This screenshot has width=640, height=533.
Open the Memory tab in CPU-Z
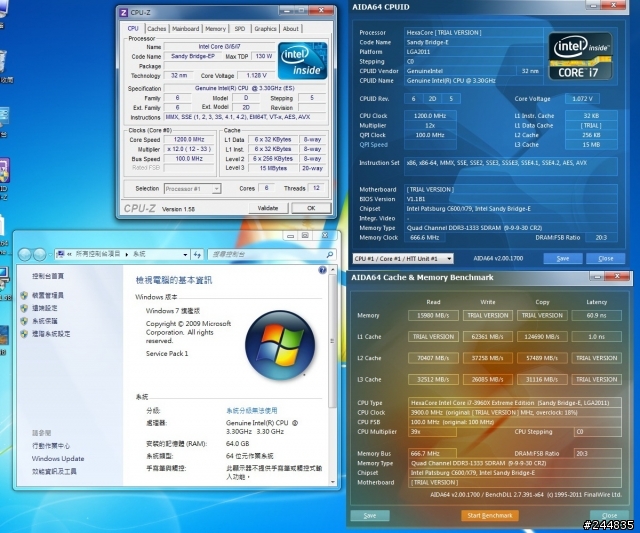(x=216, y=29)
